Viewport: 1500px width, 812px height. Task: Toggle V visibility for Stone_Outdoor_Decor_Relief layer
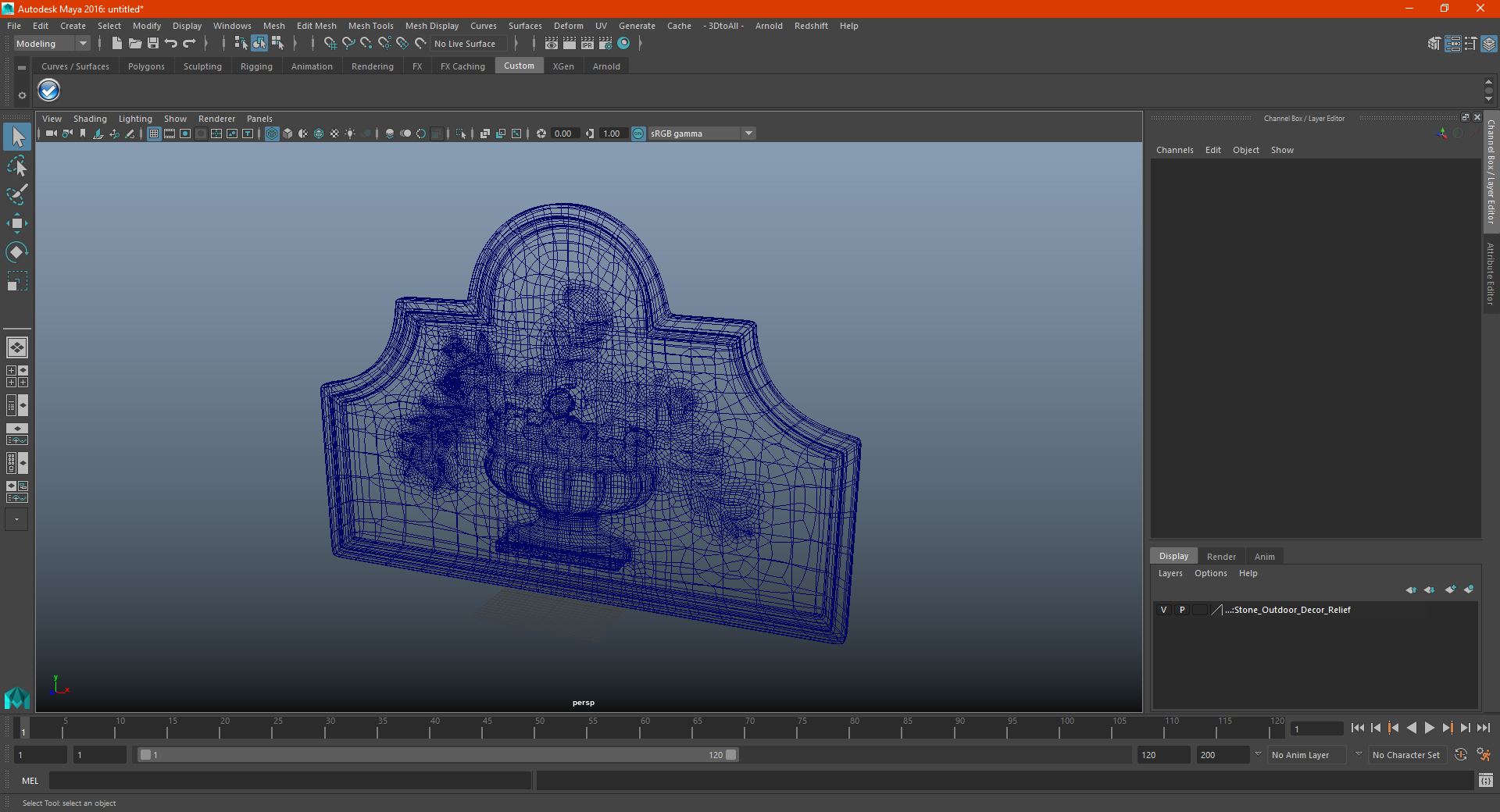click(x=1163, y=610)
